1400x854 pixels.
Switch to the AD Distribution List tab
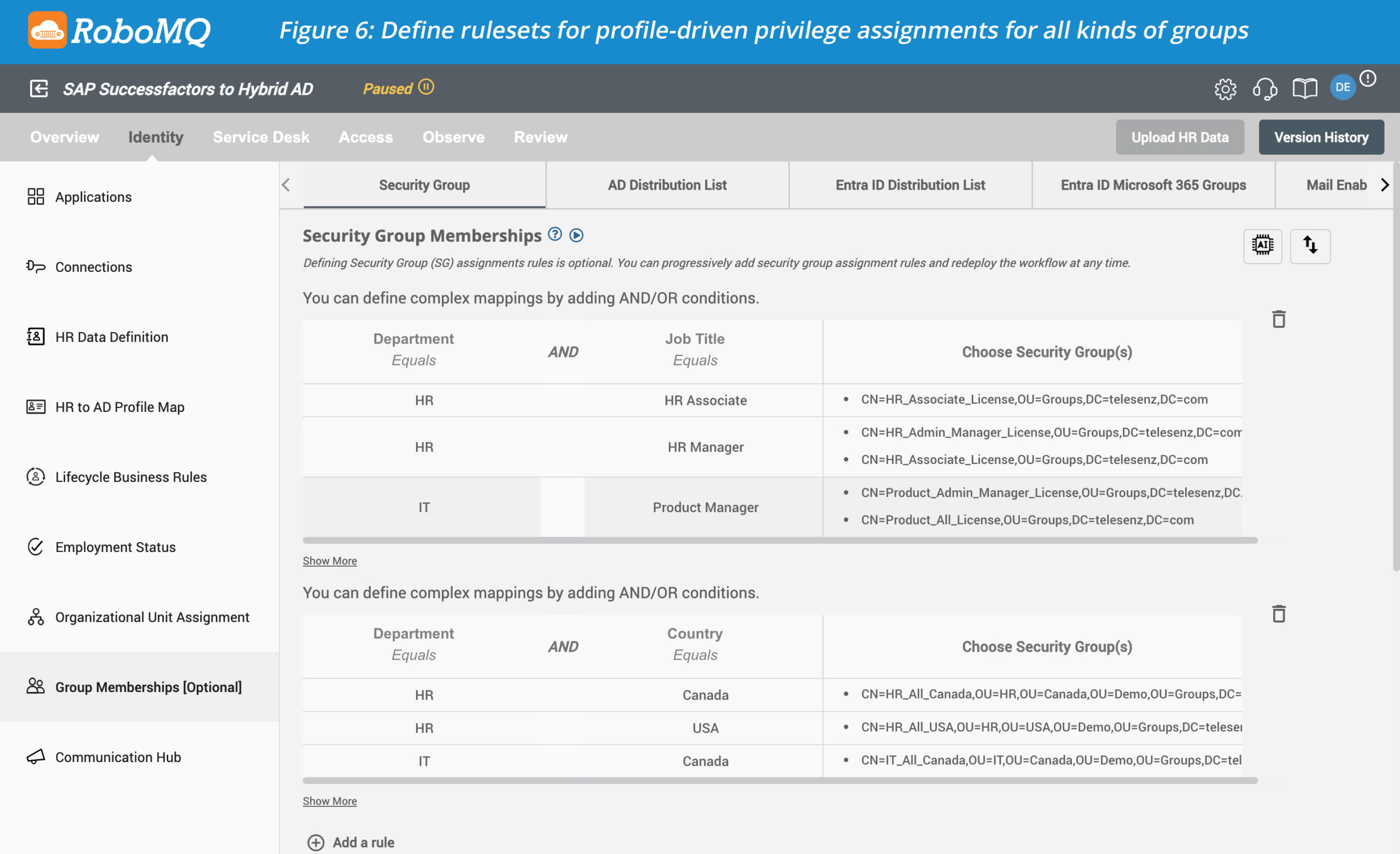(667, 185)
